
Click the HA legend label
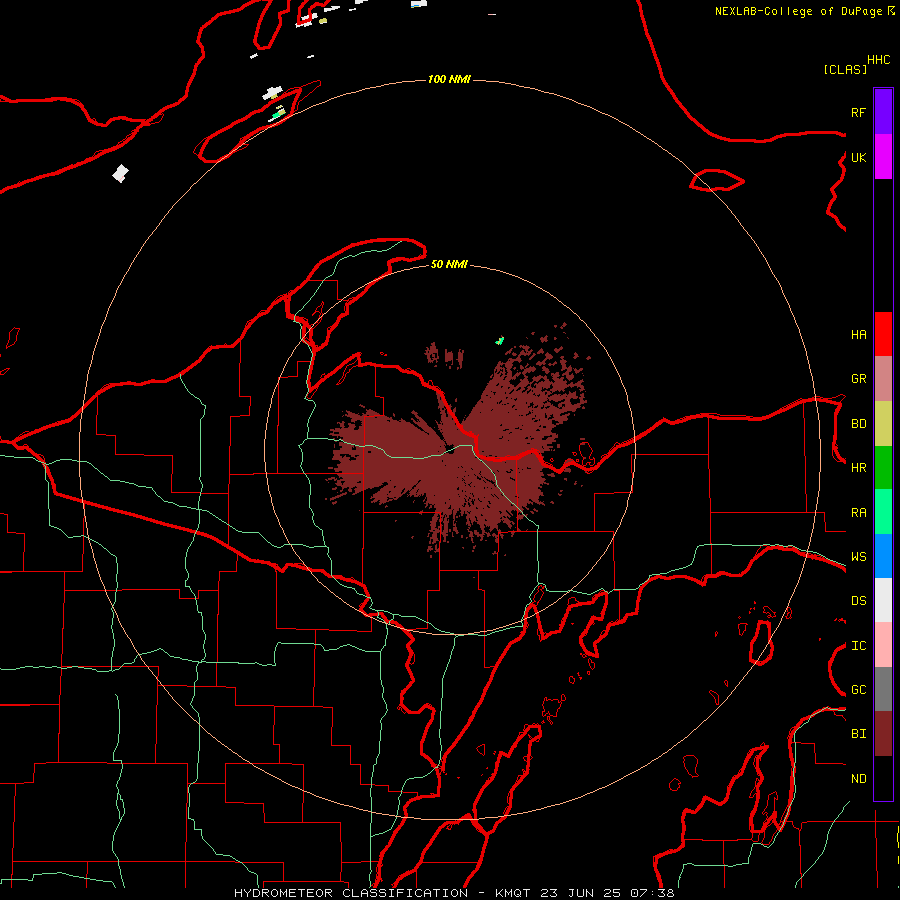click(x=859, y=335)
